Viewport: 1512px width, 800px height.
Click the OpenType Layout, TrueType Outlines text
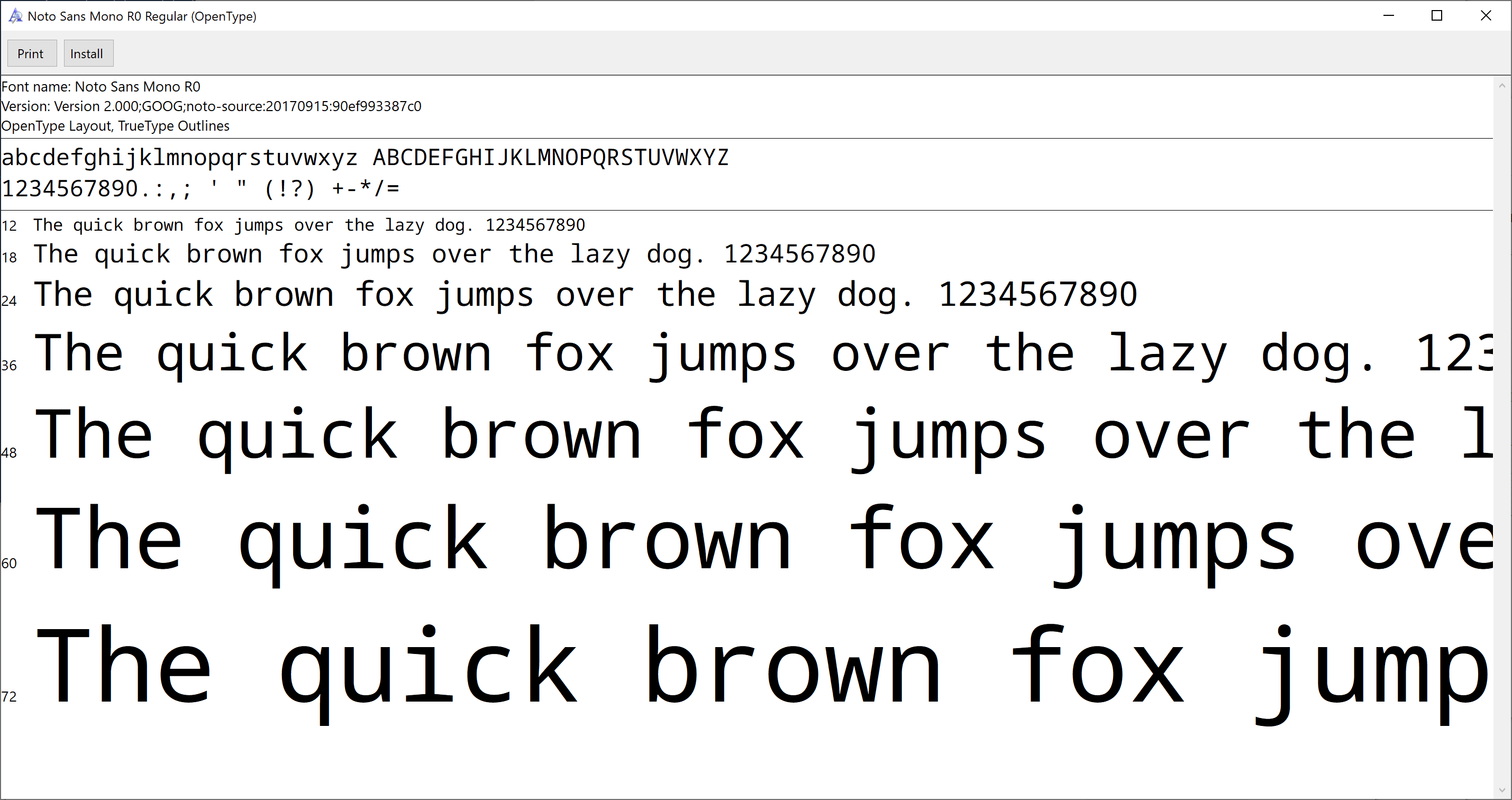[x=116, y=126]
